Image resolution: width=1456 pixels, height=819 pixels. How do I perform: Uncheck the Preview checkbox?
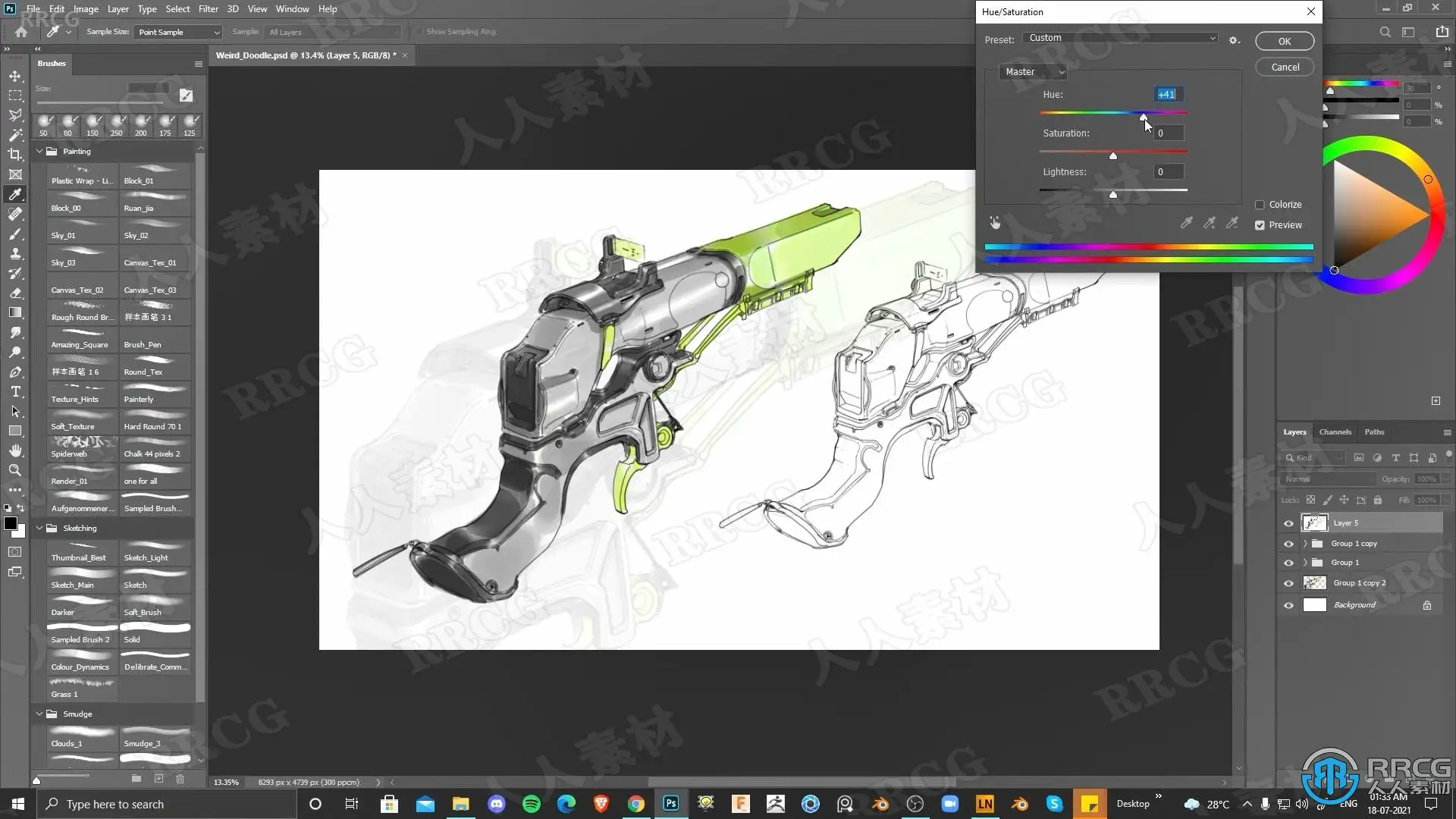1260,225
